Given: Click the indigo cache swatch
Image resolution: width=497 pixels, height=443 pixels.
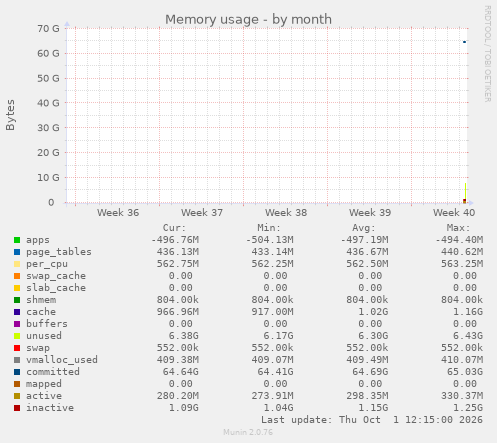Looking at the screenshot, I should [17, 312].
